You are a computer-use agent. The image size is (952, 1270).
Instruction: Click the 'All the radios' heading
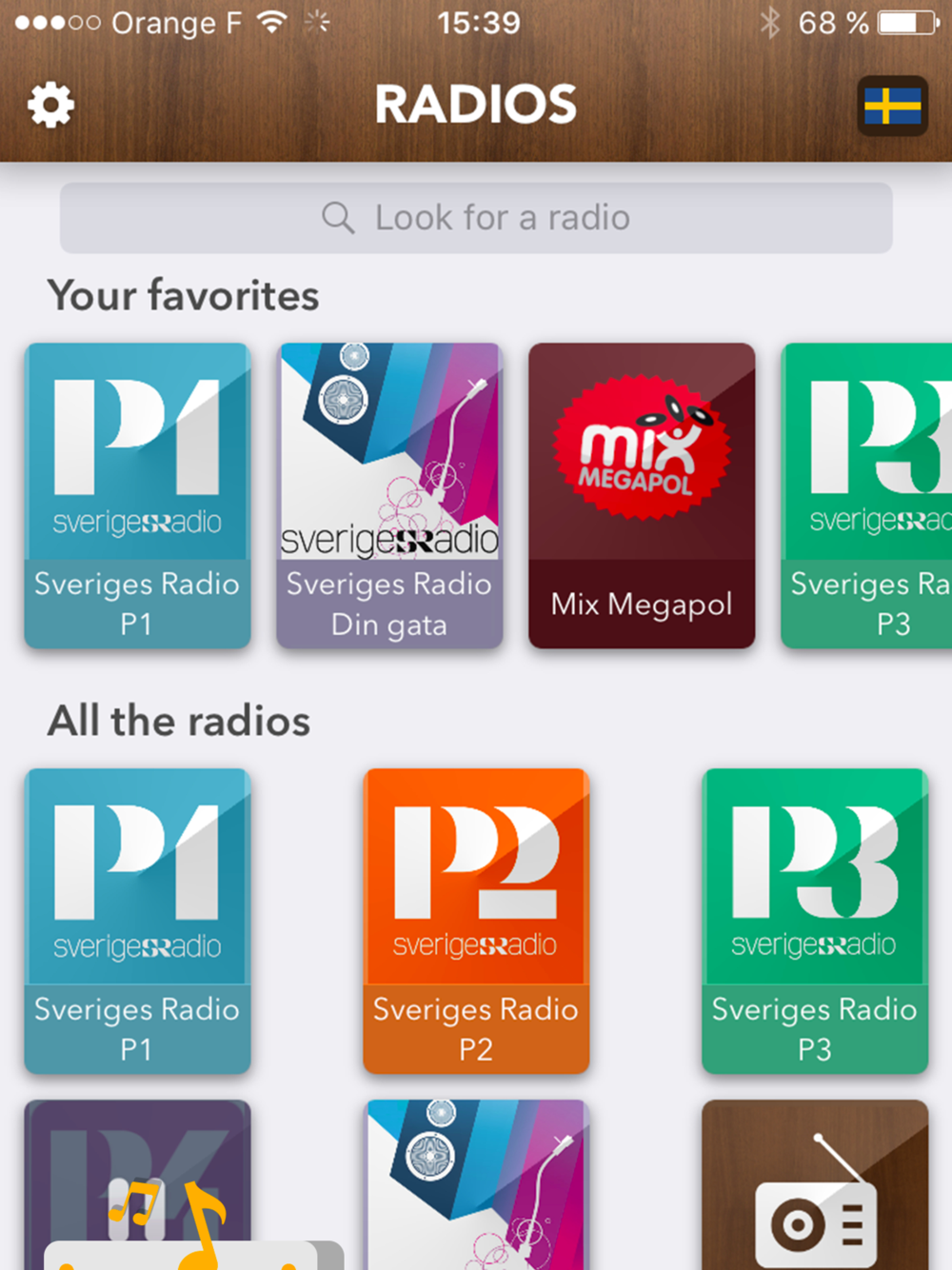click(179, 721)
